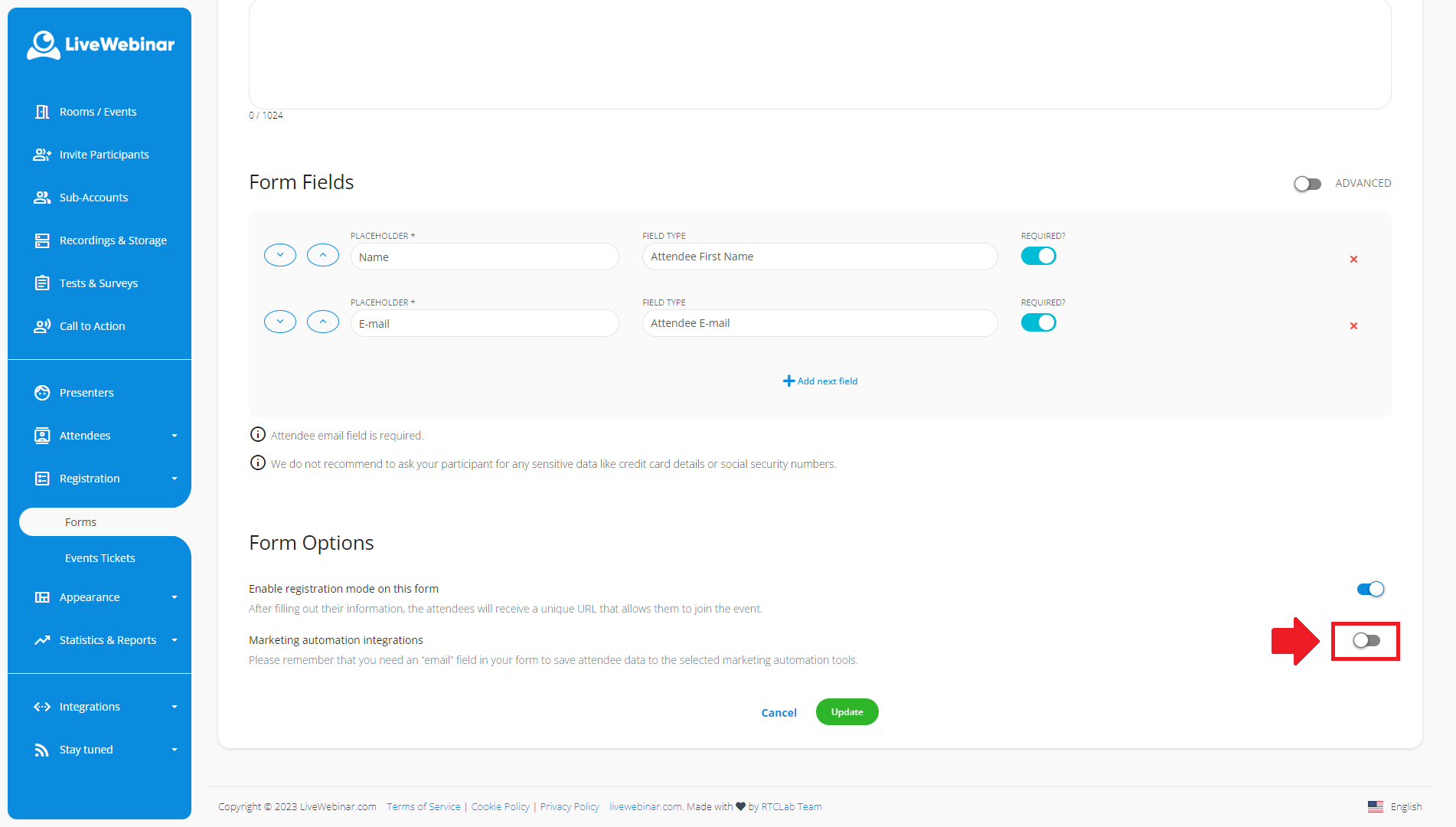Image resolution: width=1456 pixels, height=827 pixels.
Task: Click the Recordings & Storage icon
Action: [x=42, y=240]
